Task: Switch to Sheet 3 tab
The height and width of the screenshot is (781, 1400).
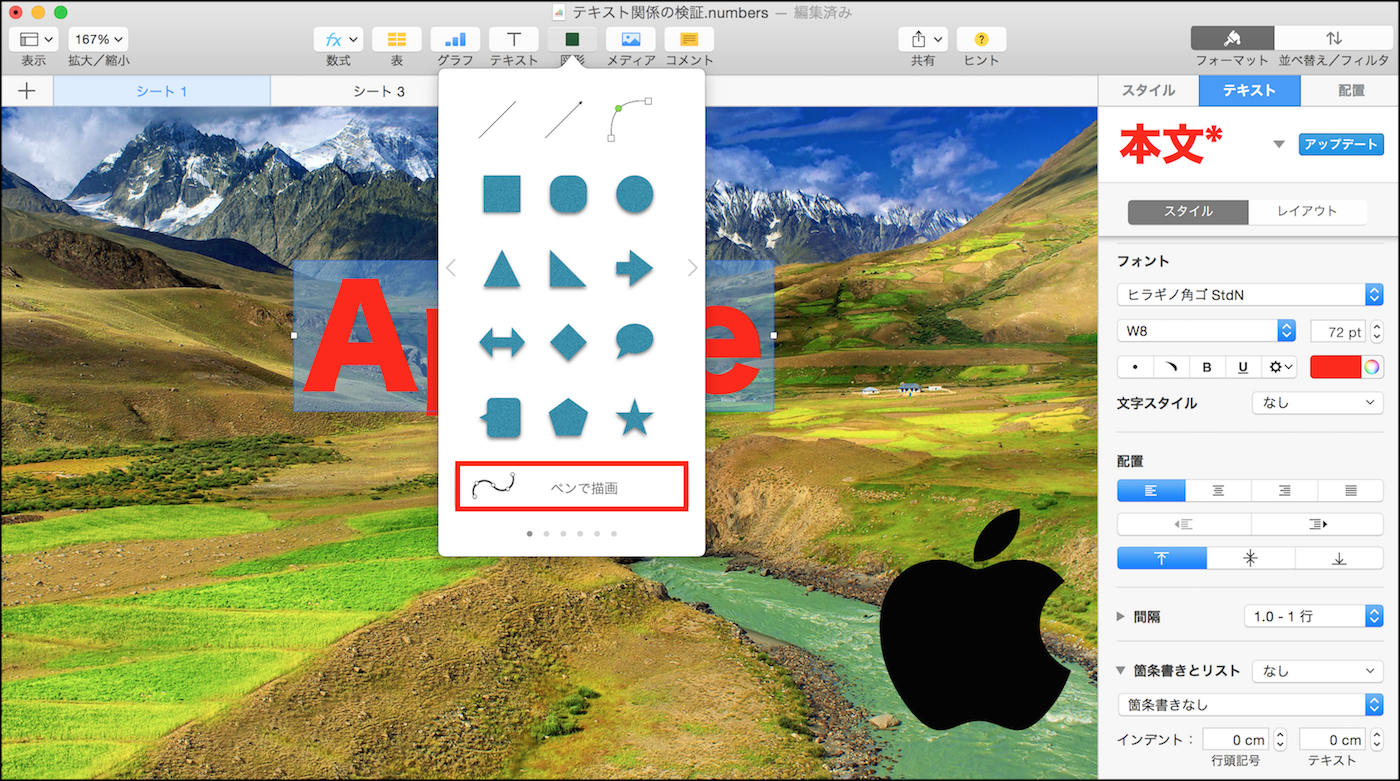Action: [379, 91]
